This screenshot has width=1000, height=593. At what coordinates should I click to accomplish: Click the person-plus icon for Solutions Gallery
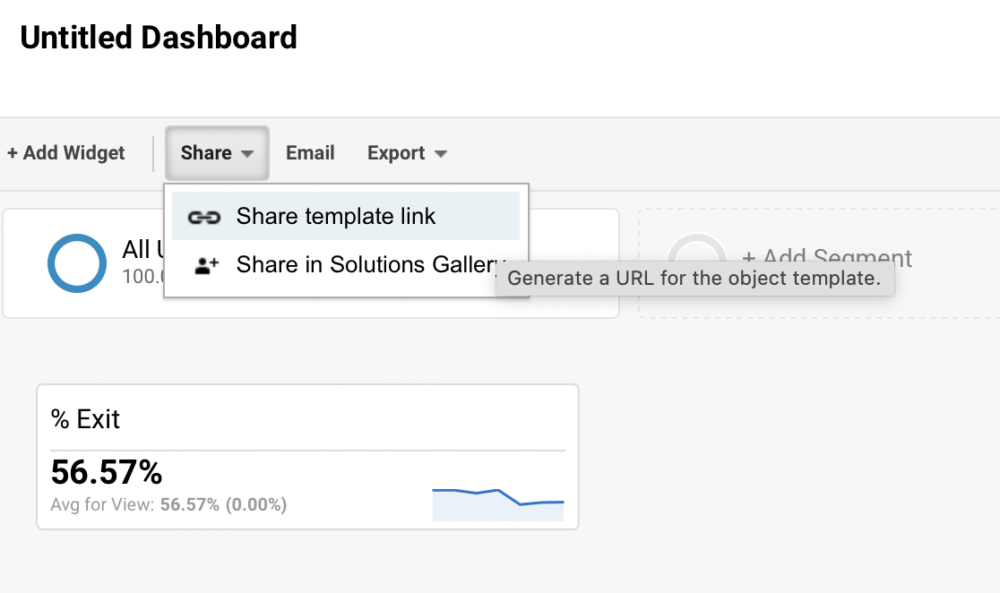[x=206, y=266]
